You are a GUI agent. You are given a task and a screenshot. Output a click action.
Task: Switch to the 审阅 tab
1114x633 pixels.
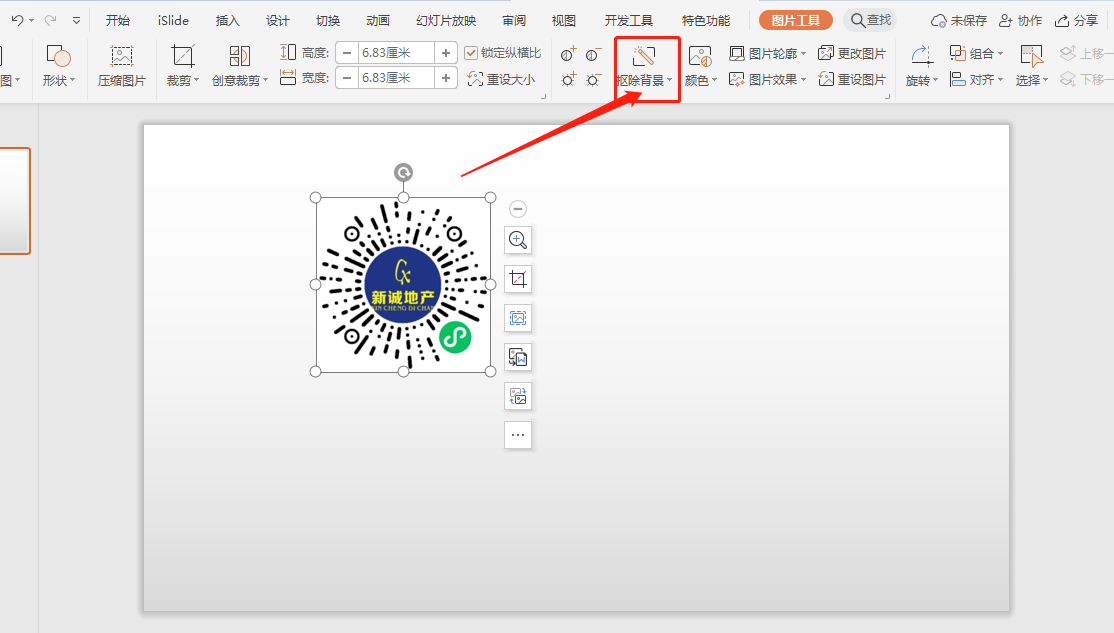pyautogui.click(x=514, y=21)
